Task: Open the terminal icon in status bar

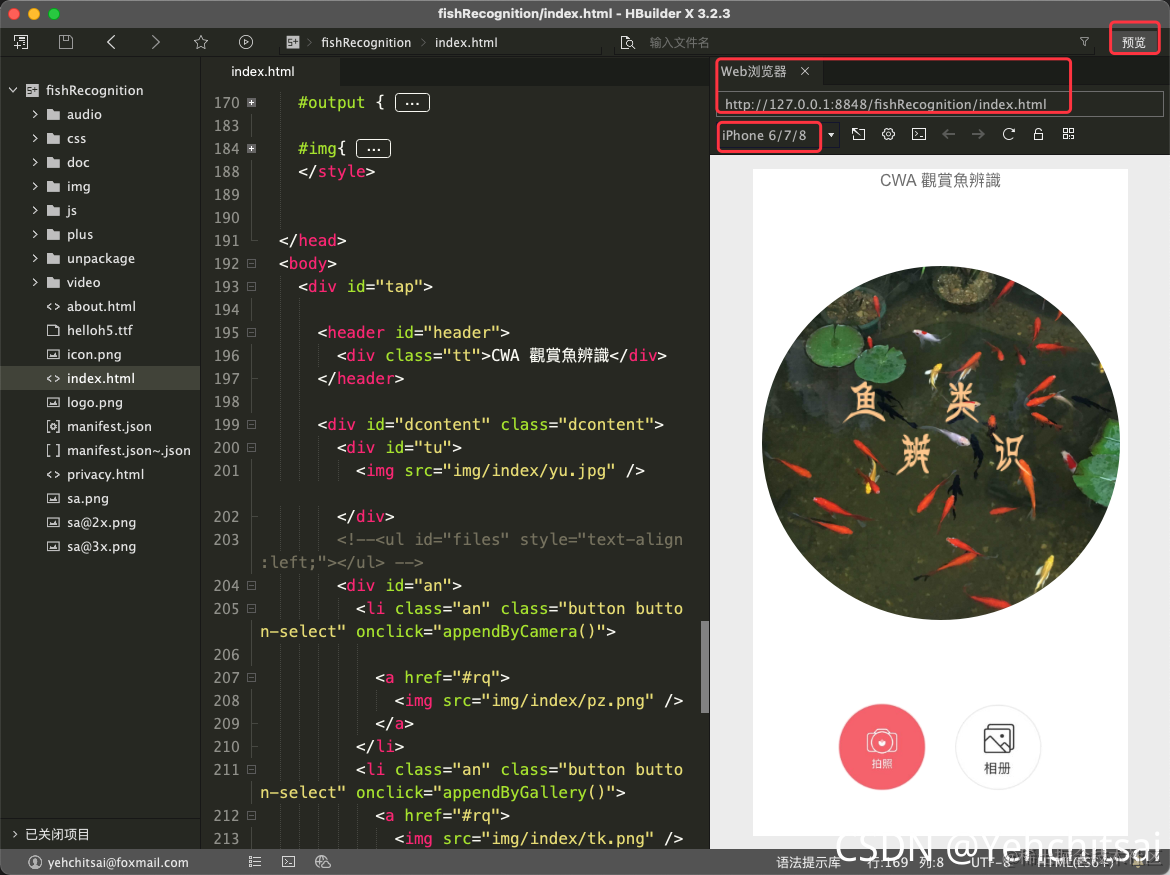Action: pyautogui.click(x=289, y=862)
